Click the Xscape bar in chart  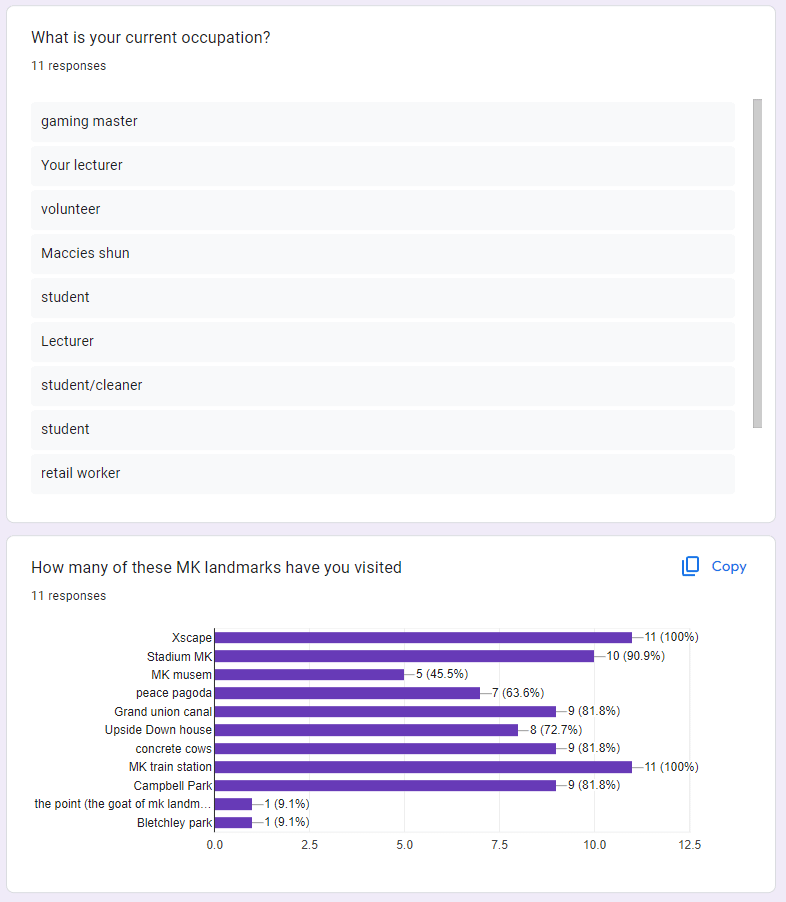pos(423,637)
